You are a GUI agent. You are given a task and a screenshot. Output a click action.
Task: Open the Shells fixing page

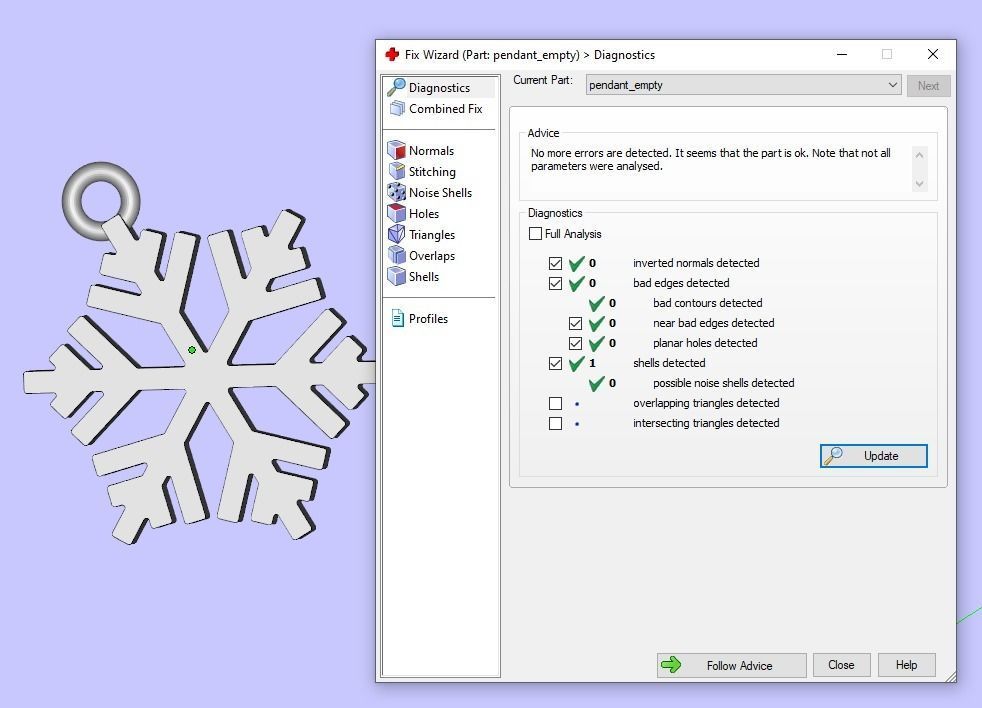424,277
